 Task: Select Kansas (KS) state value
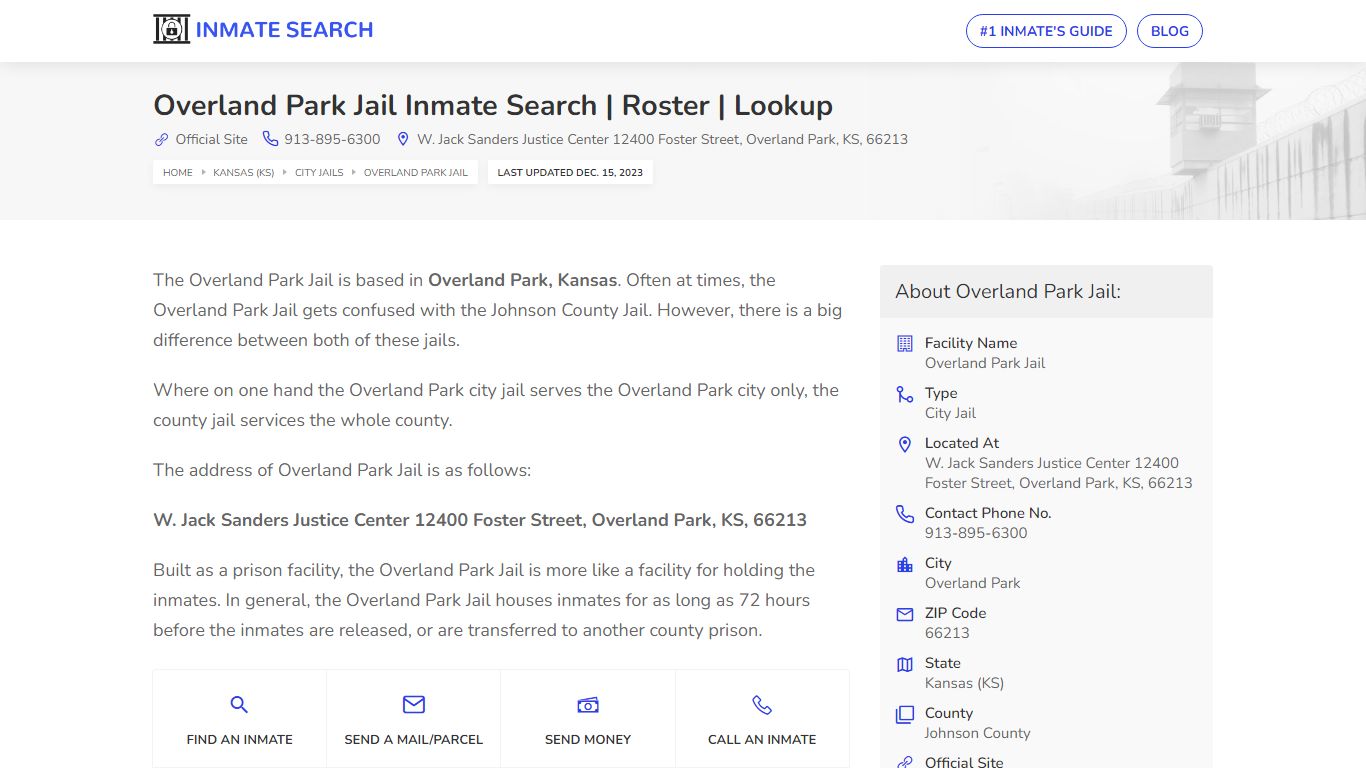pos(964,683)
